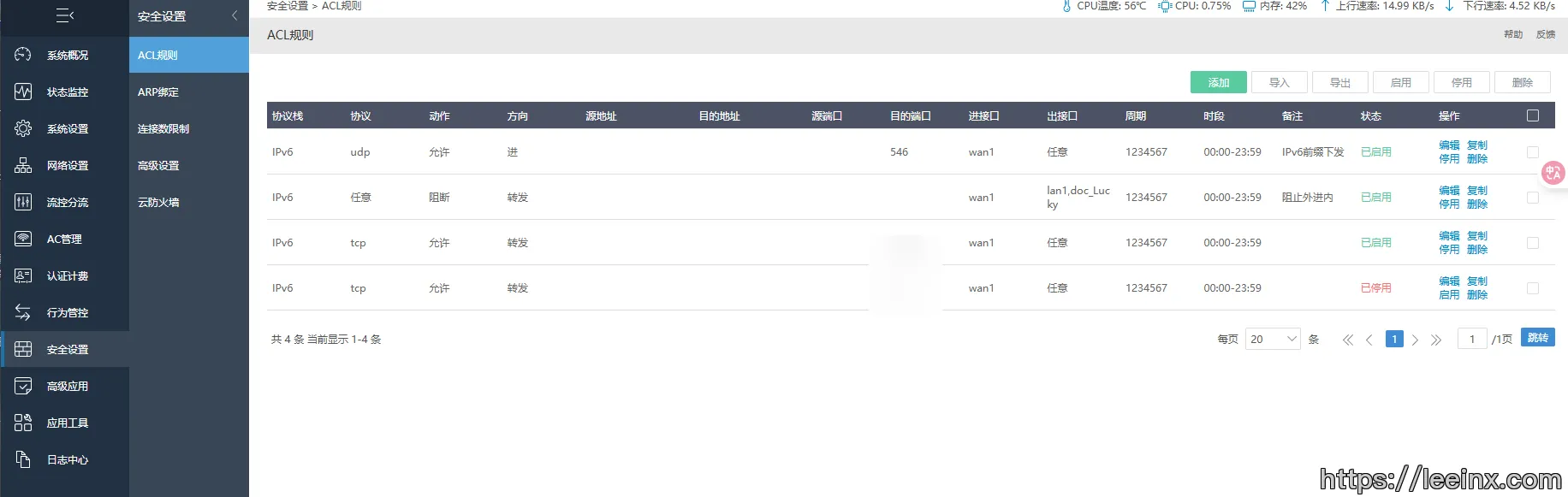Viewport: 1568px width, 497px height.
Task: Click the page number jump input field
Action: (x=1472, y=340)
